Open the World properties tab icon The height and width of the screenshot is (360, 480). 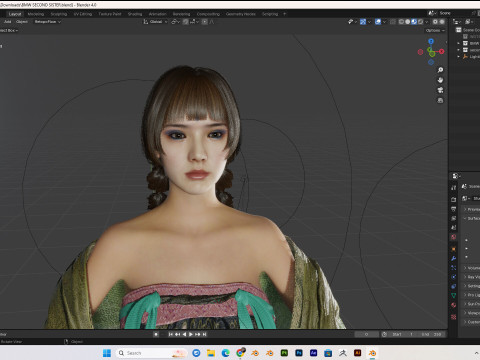[454, 237]
